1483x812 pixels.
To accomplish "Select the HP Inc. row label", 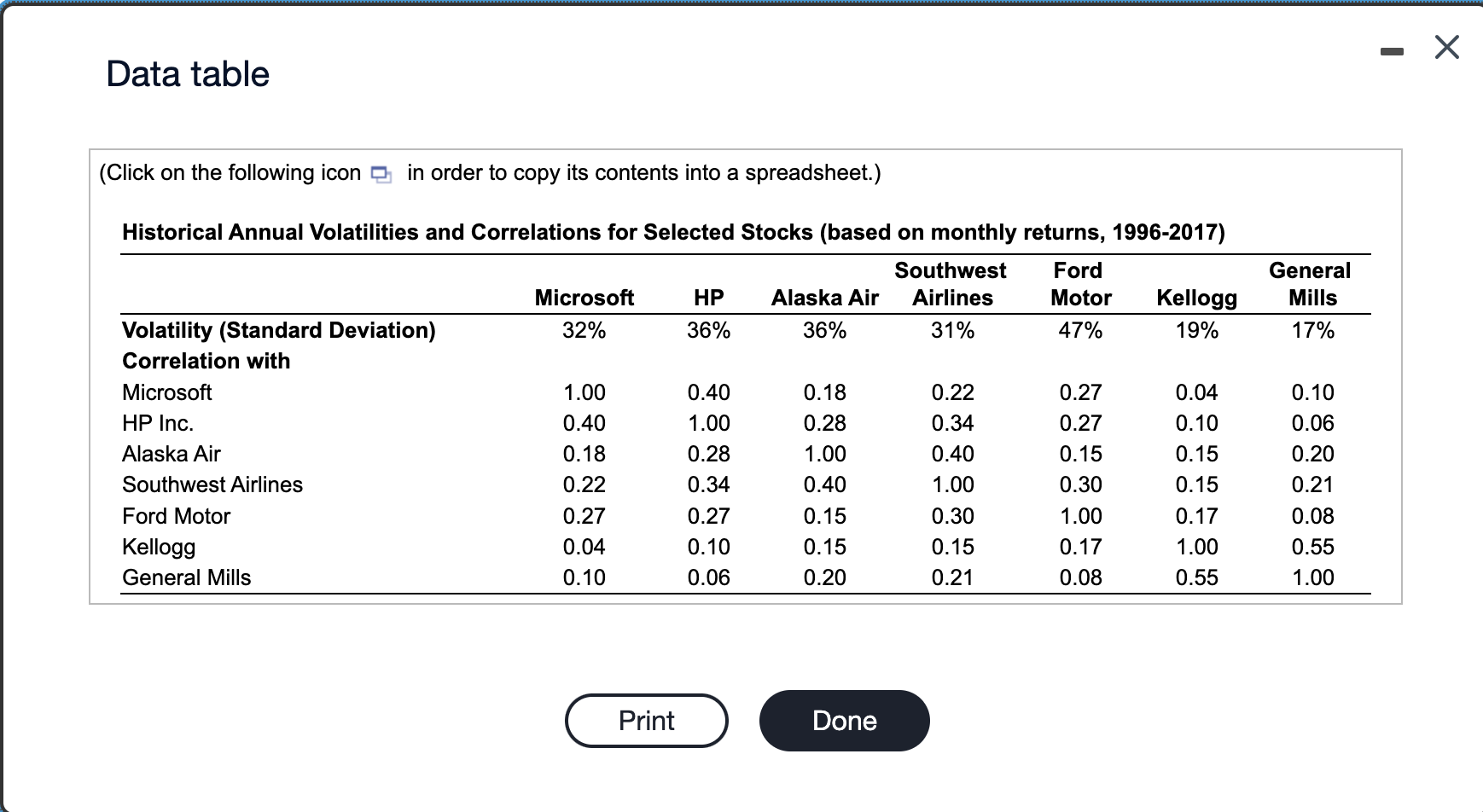I will 158,423.
